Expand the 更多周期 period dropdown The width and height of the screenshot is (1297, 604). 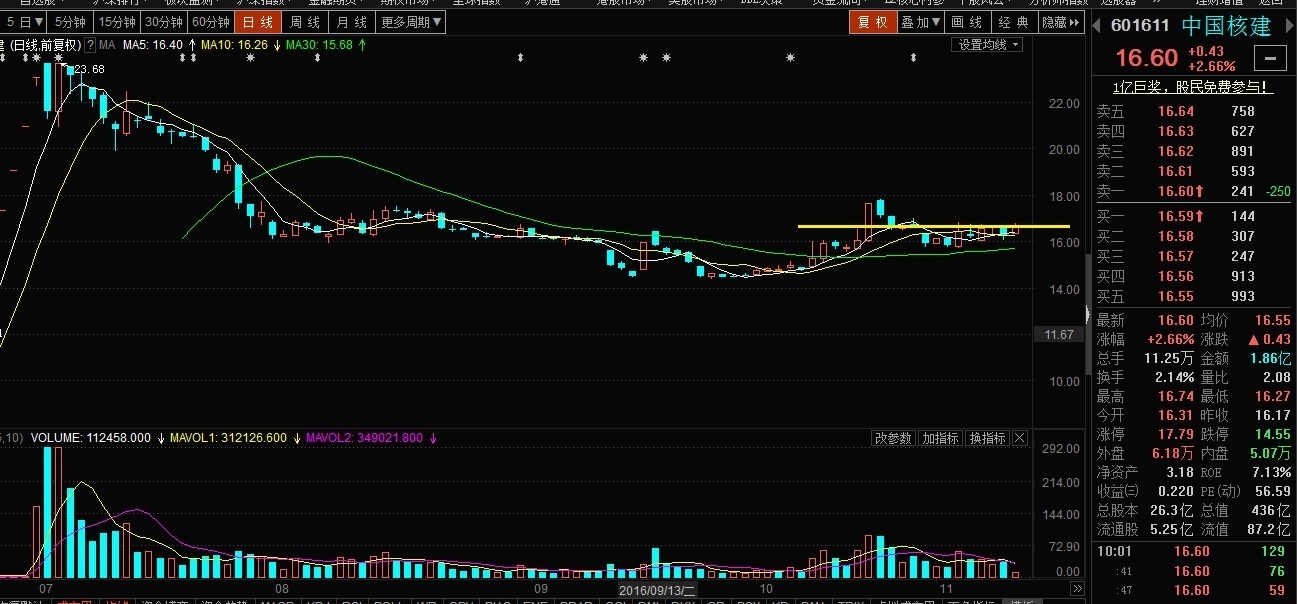pos(409,22)
